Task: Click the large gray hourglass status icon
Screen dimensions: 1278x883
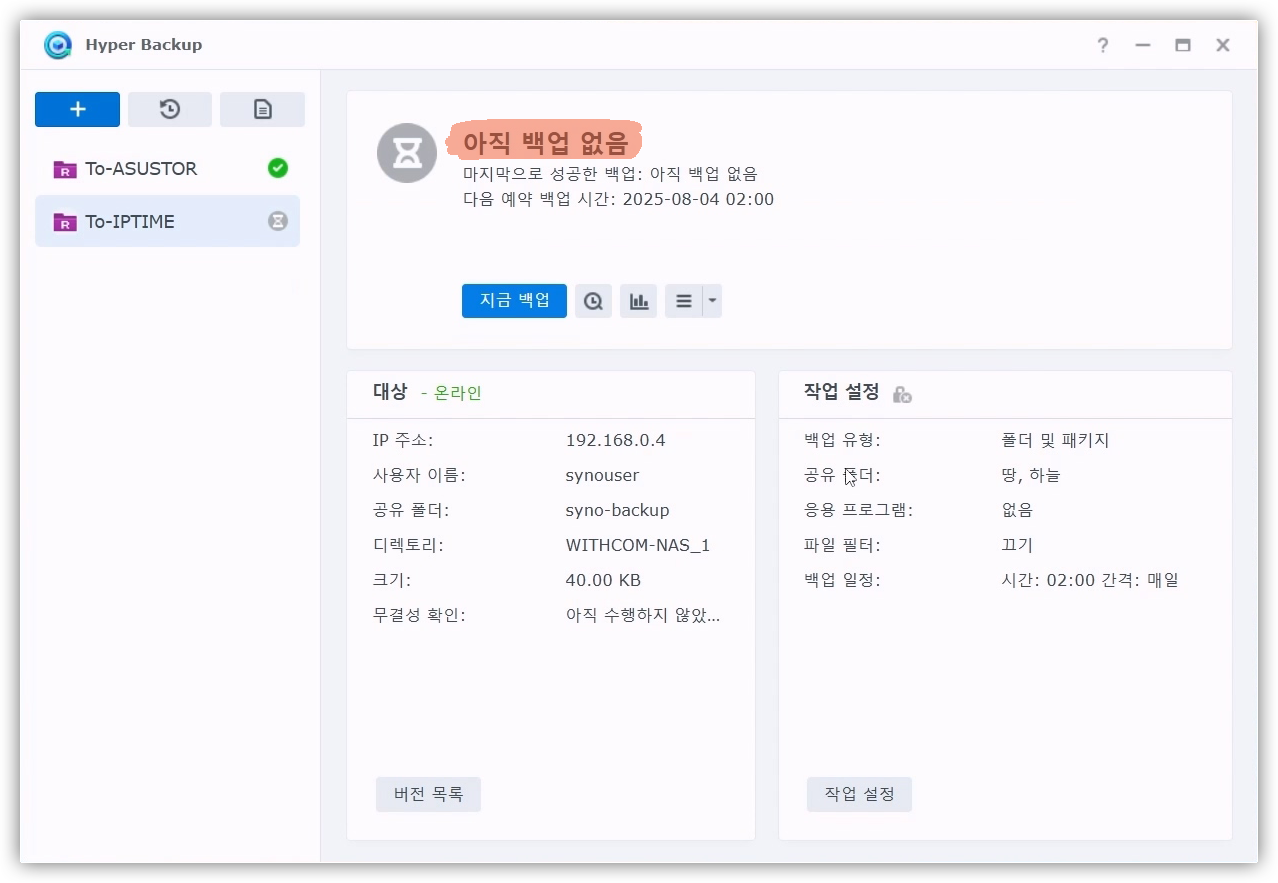Action: coord(407,153)
